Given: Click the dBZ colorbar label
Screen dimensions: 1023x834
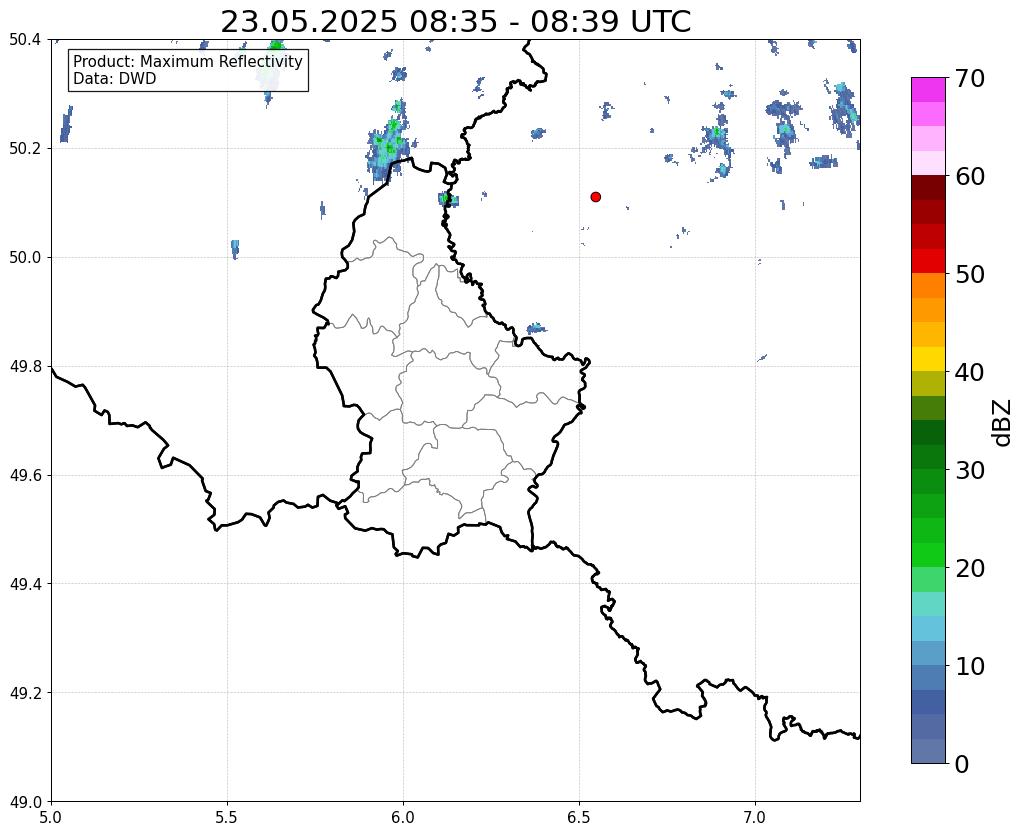Looking at the screenshot, I should point(1003,423).
